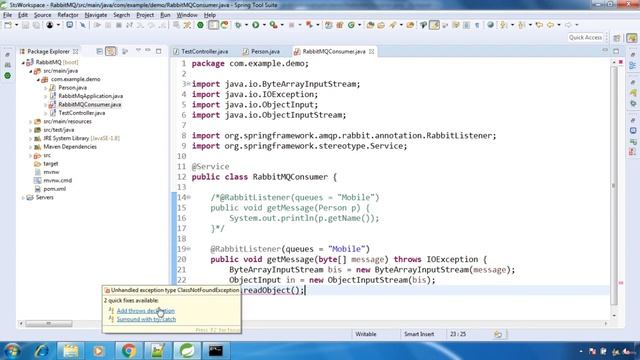Open the Window menu
The width and height of the screenshot is (640, 360).
(x=187, y=15)
